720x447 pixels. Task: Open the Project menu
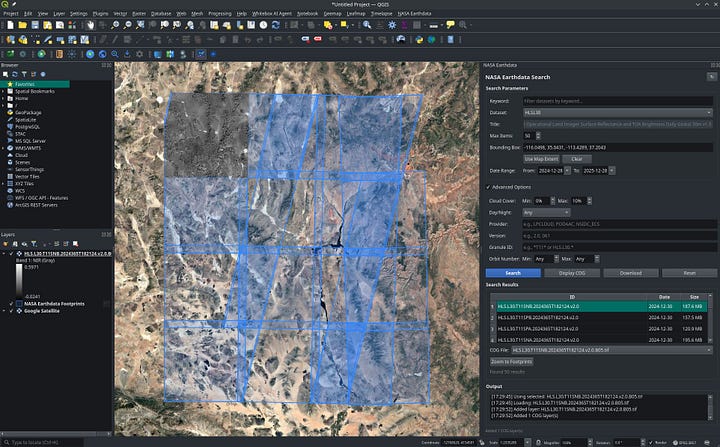coord(11,14)
